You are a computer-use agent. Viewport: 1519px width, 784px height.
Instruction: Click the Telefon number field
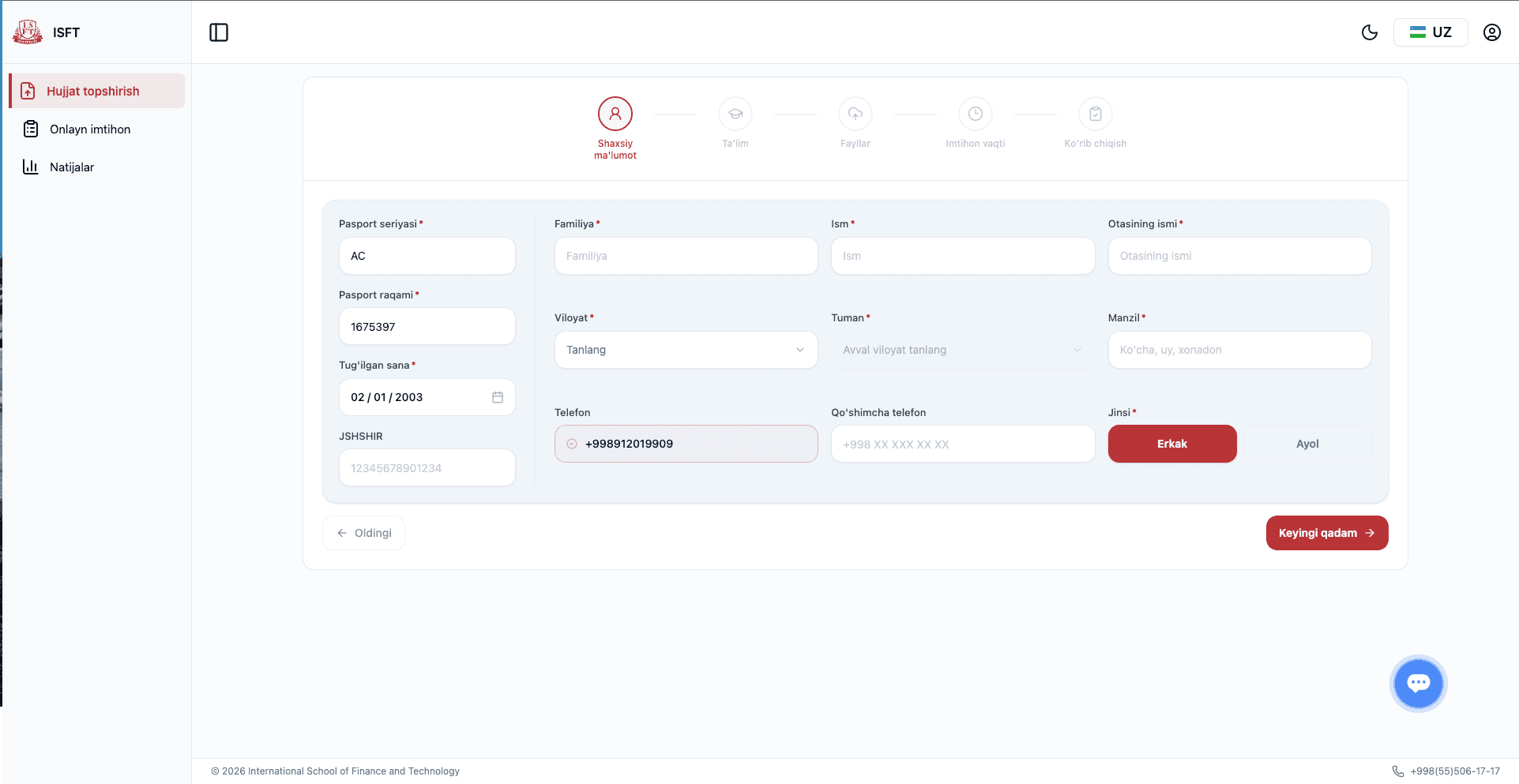686,444
